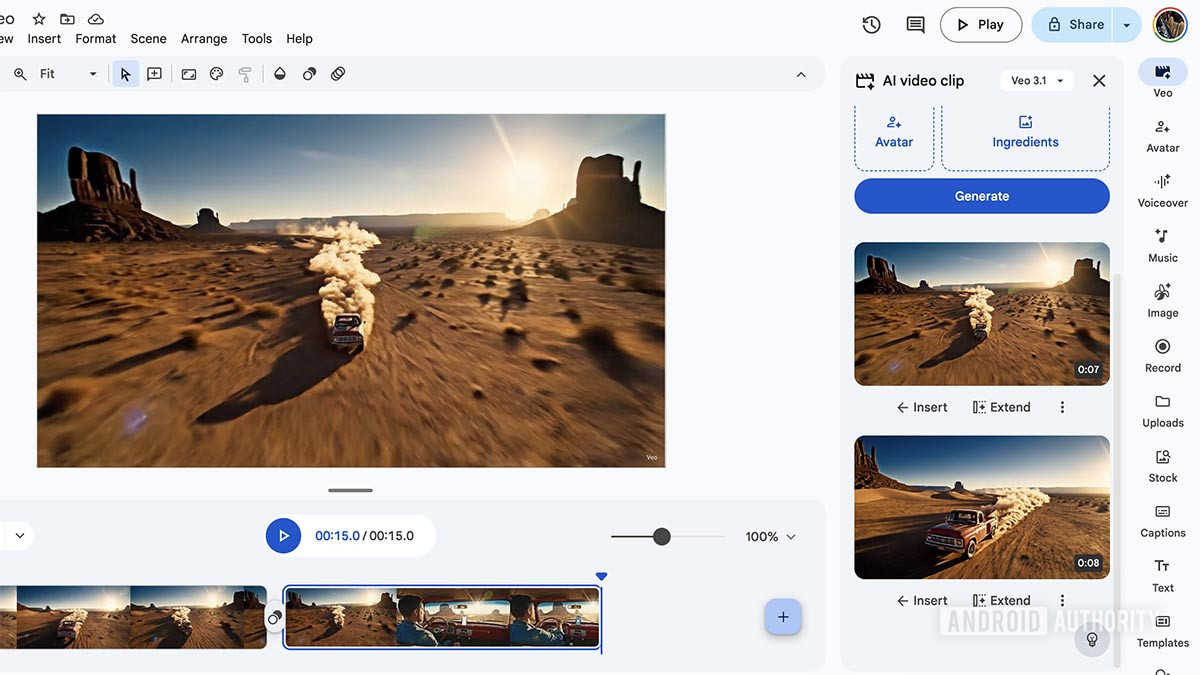Check the cloud save status icon
The width and height of the screenshot is (1200, 675).
click(x=96, y=19)
